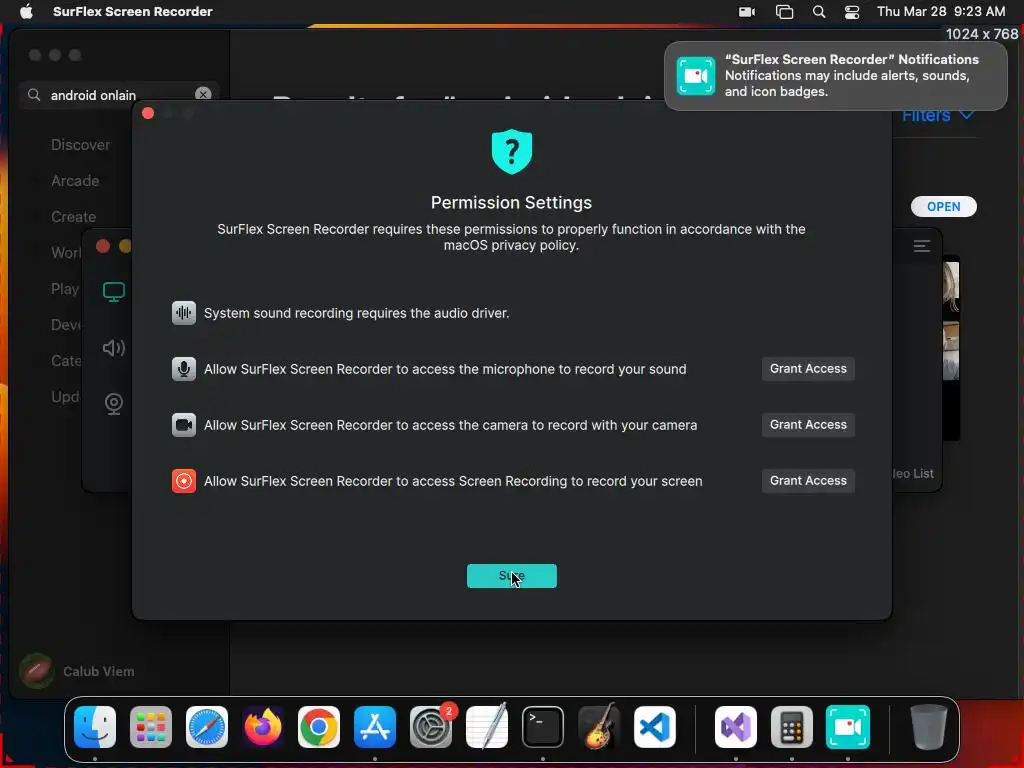Viewport: 1024px width, 768px height.
Task: Expand the Filters dropdown in App Store
Action: pos(938,116)
